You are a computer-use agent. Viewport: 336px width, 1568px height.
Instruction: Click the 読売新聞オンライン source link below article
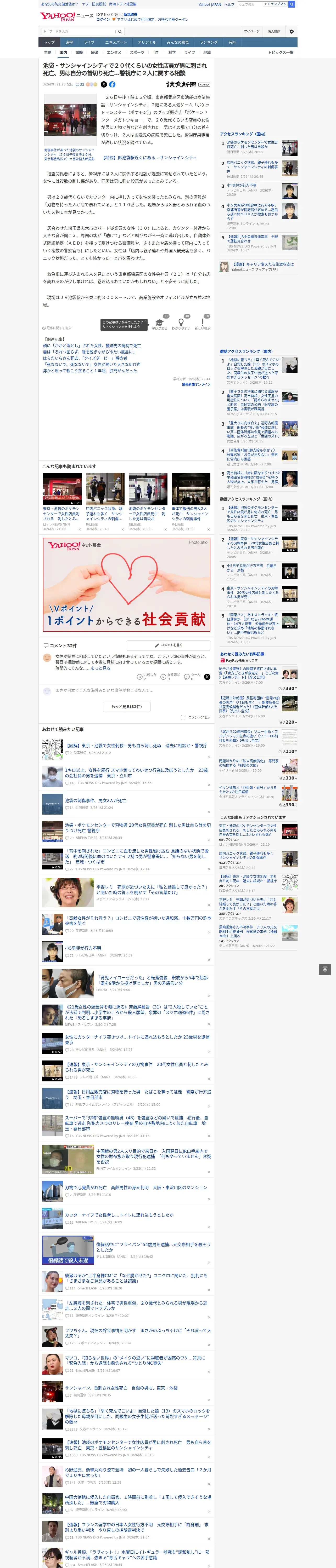[196, 384]
